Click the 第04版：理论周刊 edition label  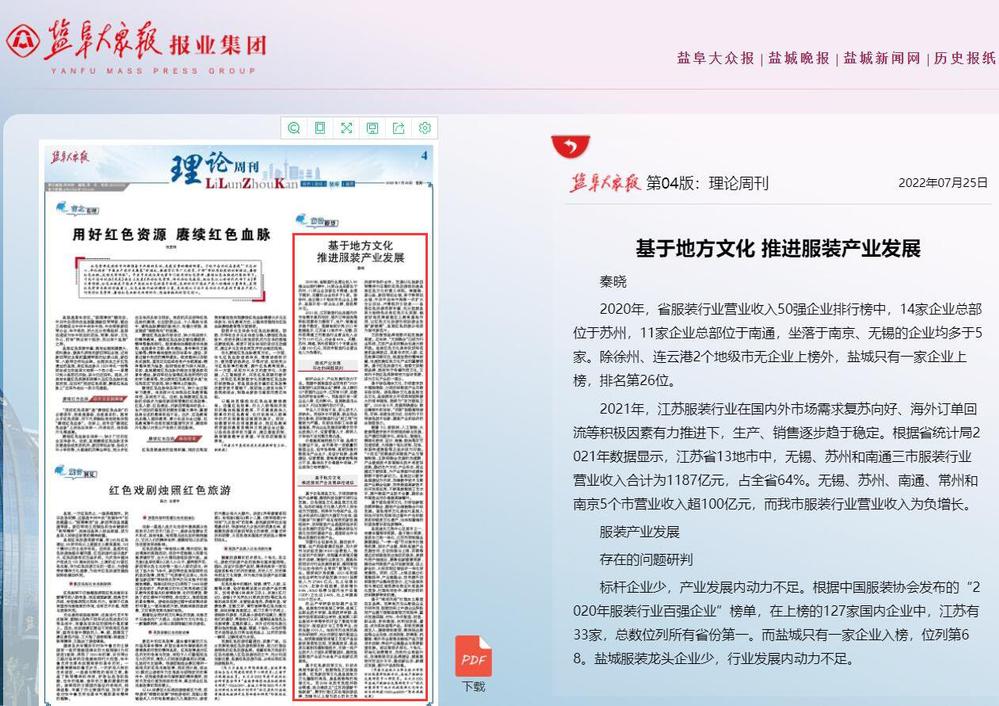(x=707, y=183)
